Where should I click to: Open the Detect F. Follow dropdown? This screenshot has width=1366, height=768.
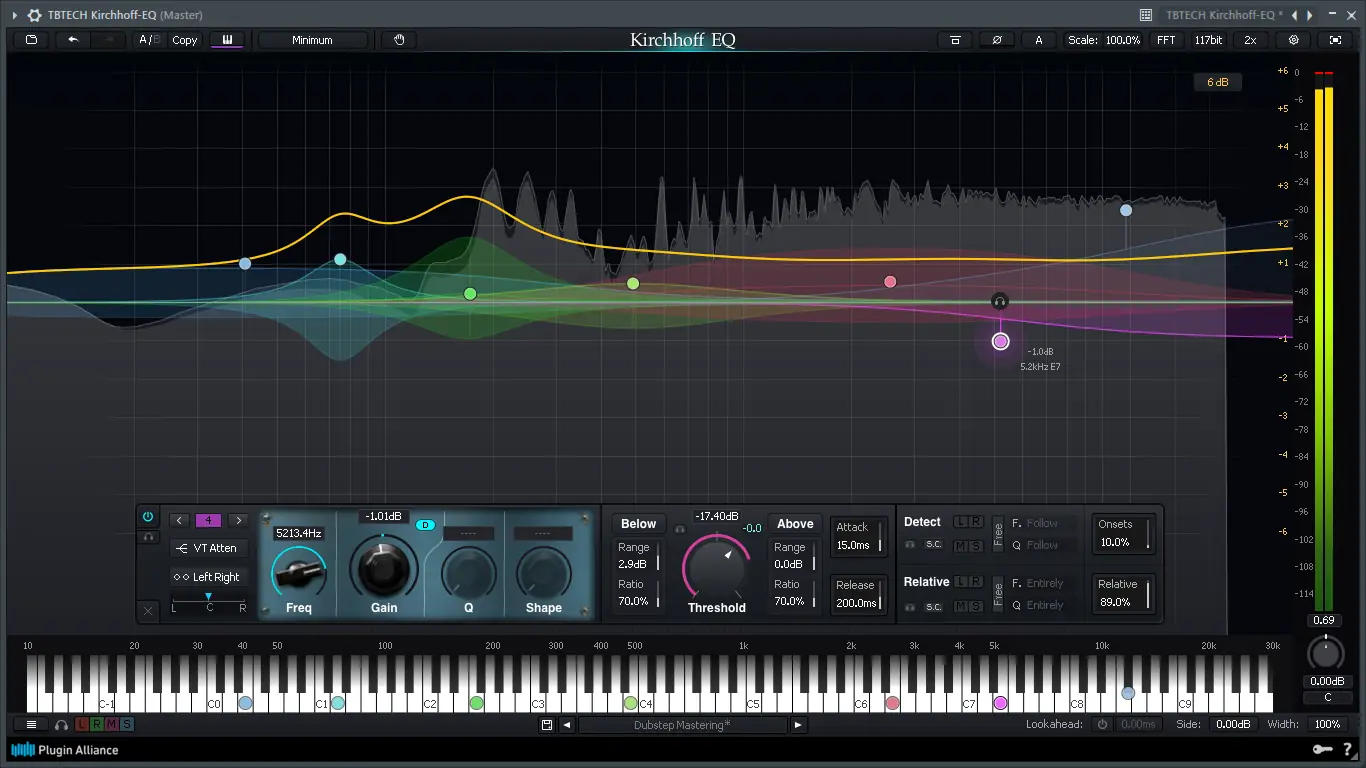pyautogui.click(x=1043, y=523)
